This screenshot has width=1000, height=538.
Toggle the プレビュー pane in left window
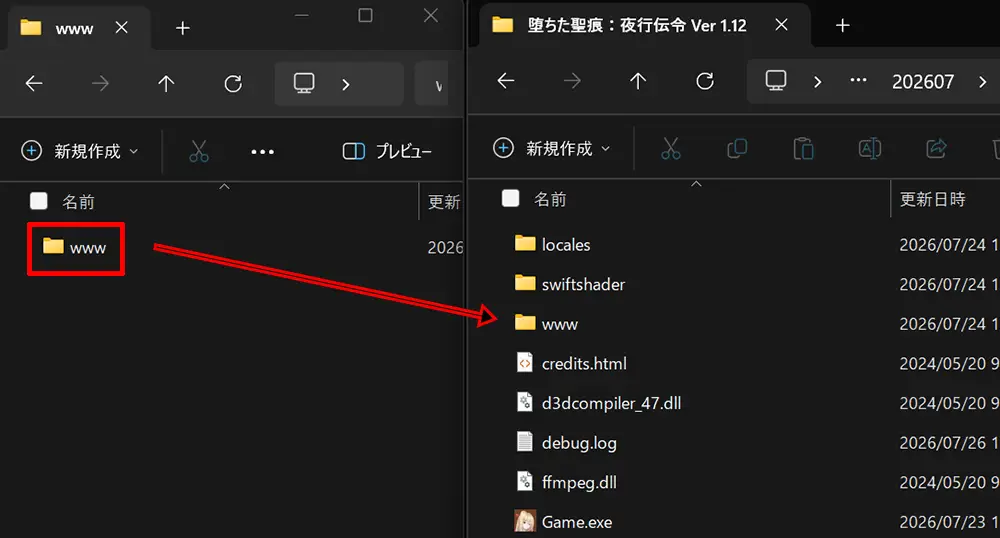(387, 151)
